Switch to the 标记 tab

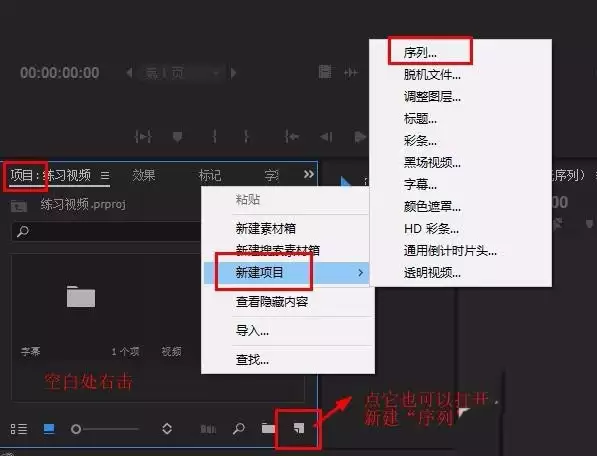(209, 175)
